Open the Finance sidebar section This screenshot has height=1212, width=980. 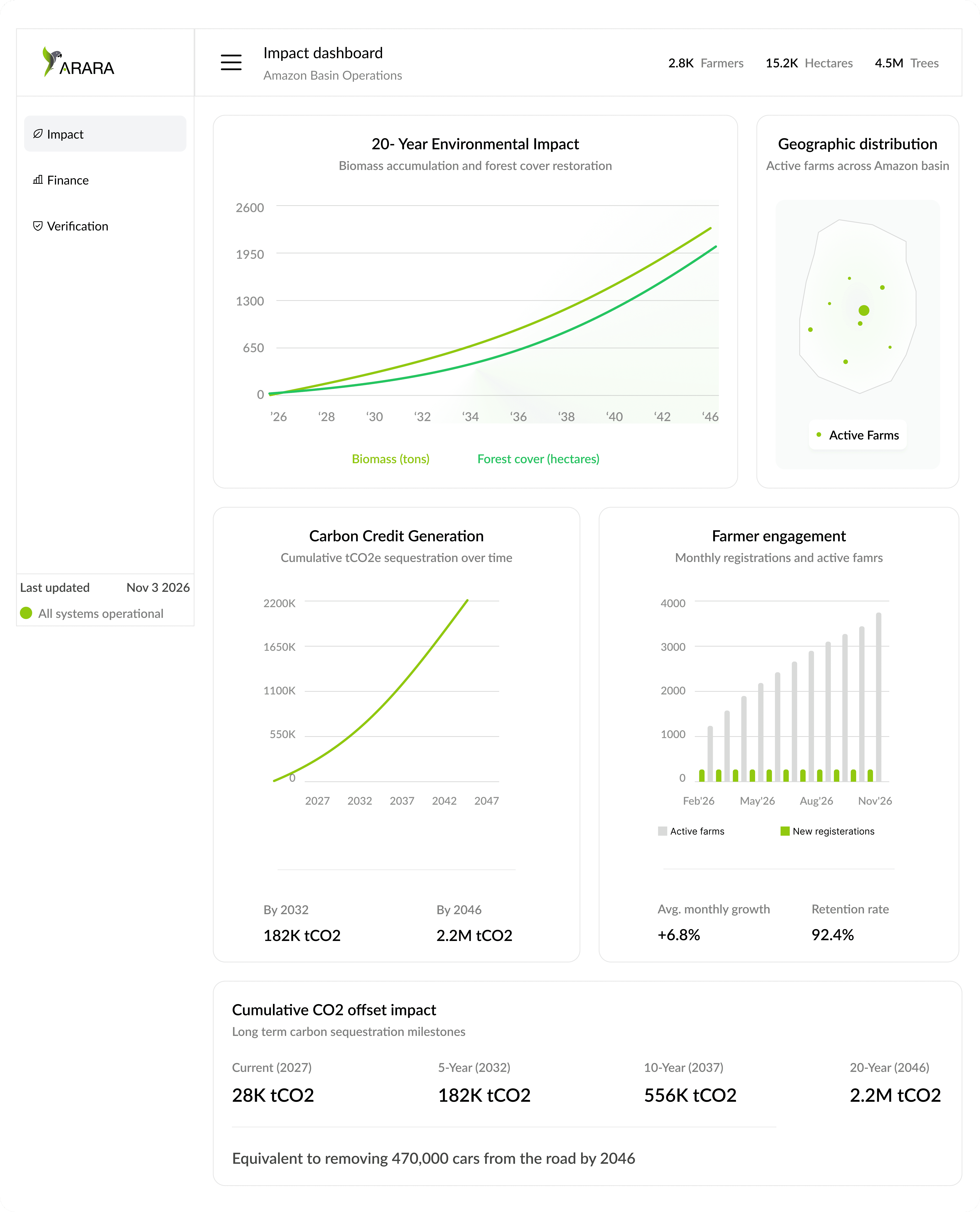point(68,180)
